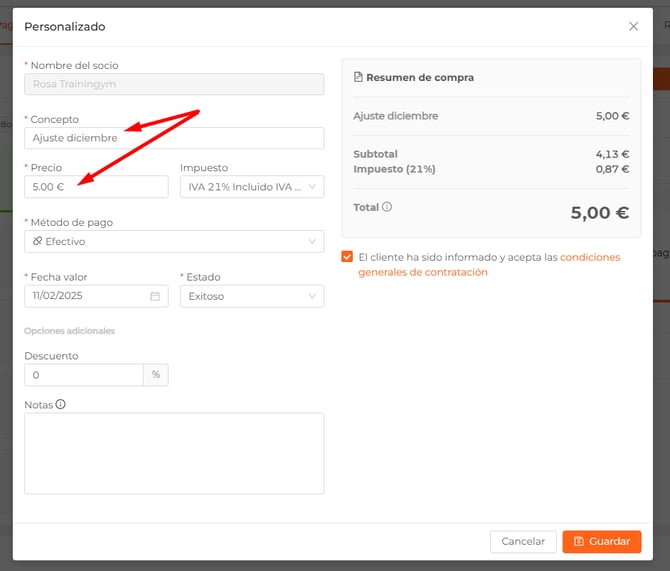The image size is (670, 571).
Task: Open the Estado dropdown showing Exitoso
Action: [251, 296]
